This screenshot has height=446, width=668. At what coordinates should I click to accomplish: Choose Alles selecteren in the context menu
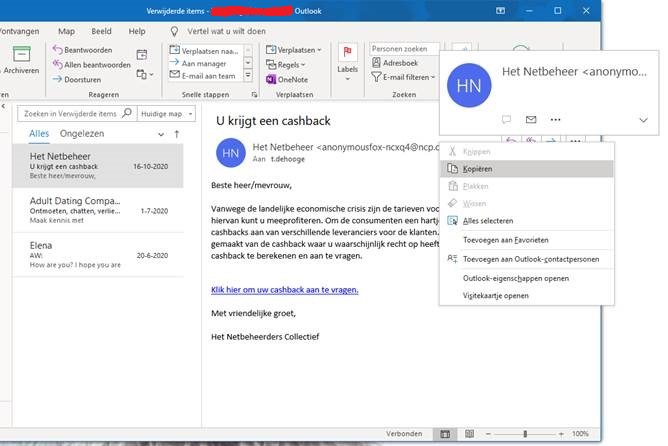(x=527, y=221)
